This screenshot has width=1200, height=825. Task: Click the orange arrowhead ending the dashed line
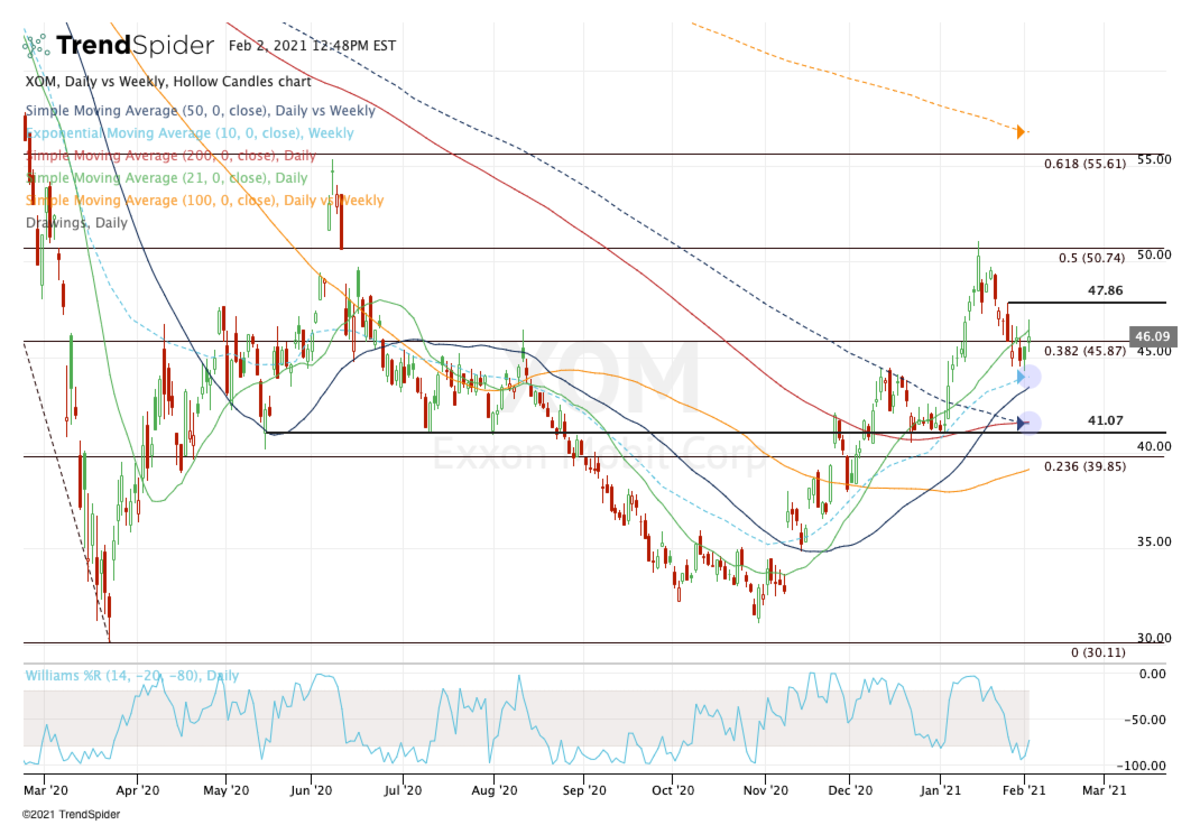click(x=1020, y=131)
